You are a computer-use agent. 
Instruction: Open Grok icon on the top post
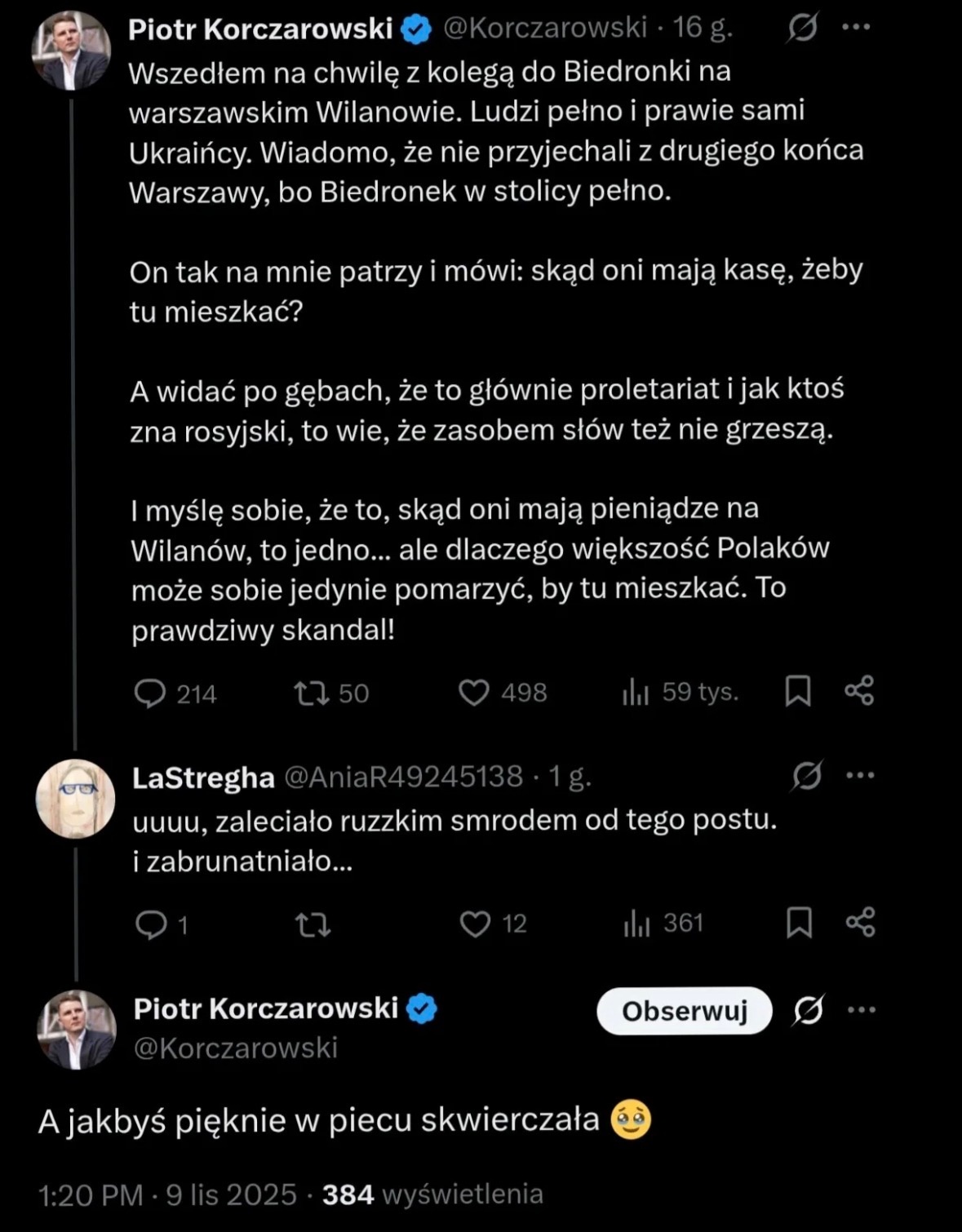click(803, 29)
